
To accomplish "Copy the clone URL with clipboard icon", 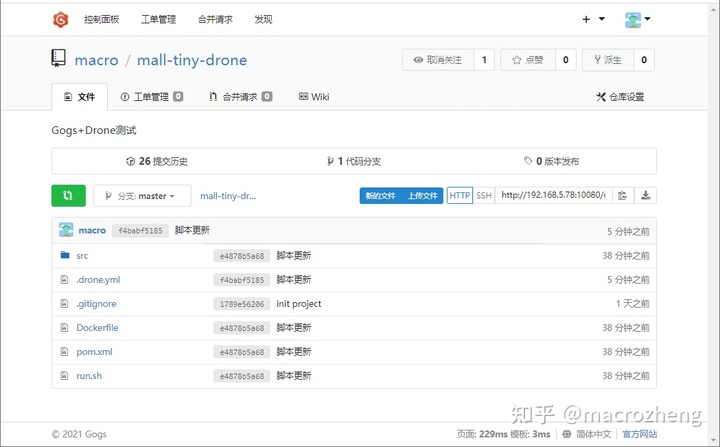I will [x=623, y=196].
